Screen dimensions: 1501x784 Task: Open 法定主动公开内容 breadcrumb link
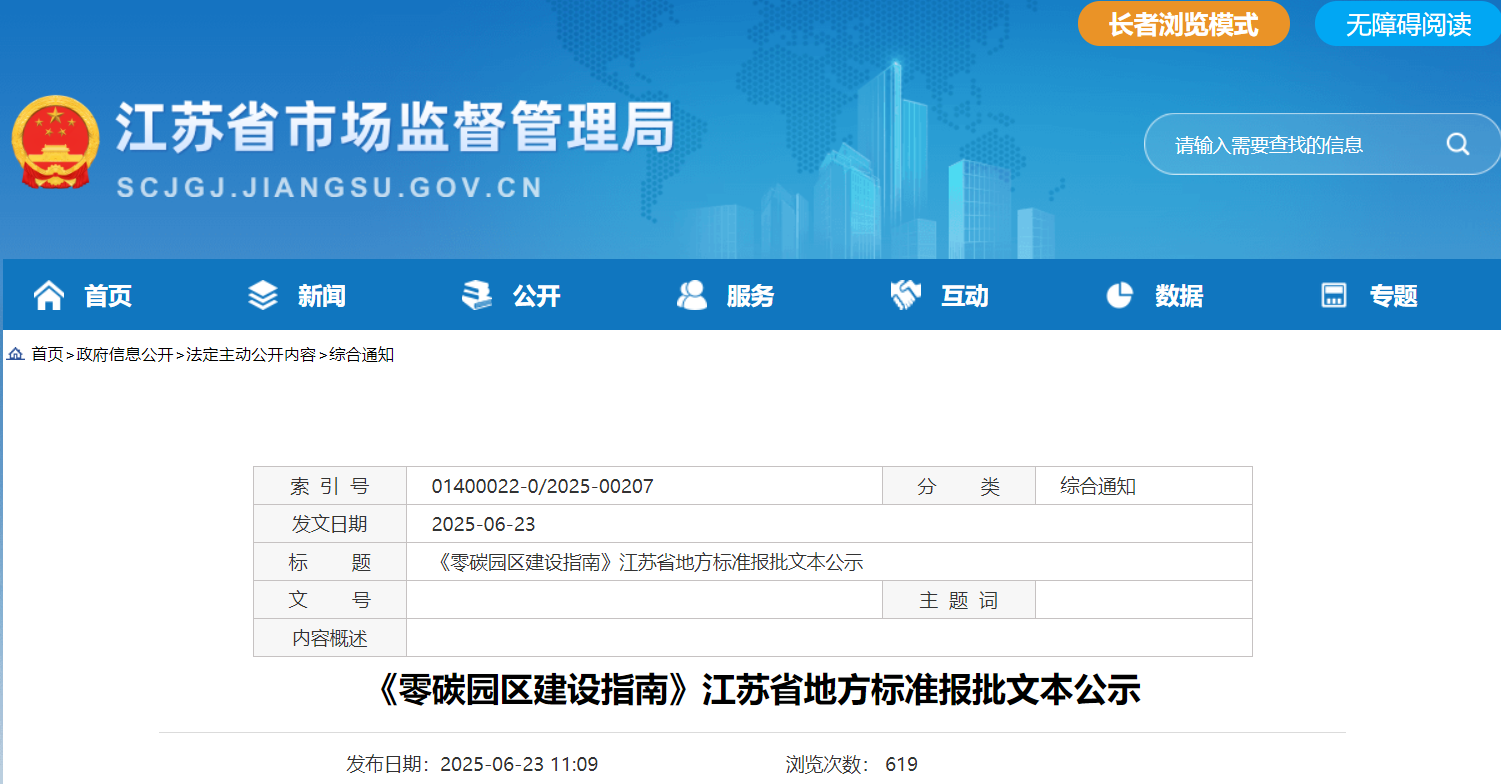[x=251, y=355]
